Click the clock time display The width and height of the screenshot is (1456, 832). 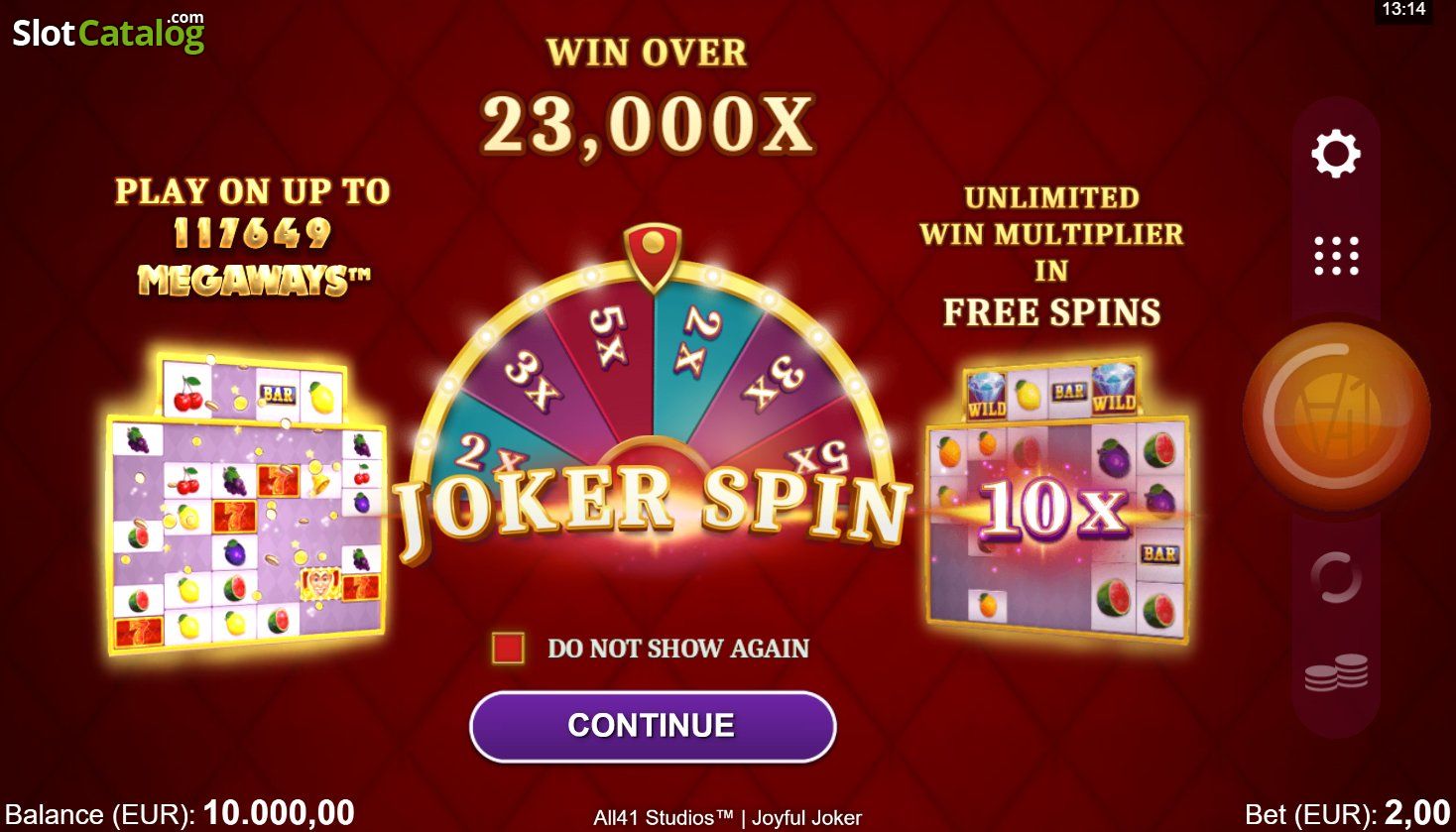(1403, 10)
